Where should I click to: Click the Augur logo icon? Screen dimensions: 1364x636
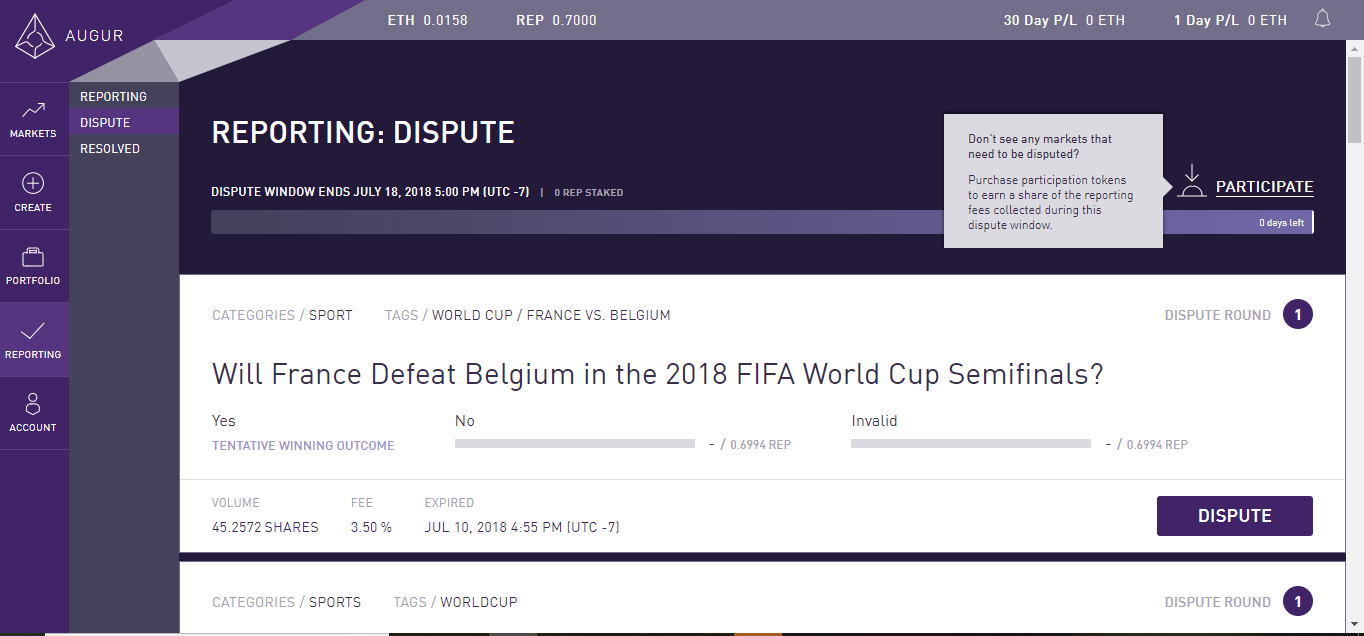[34, 36]
